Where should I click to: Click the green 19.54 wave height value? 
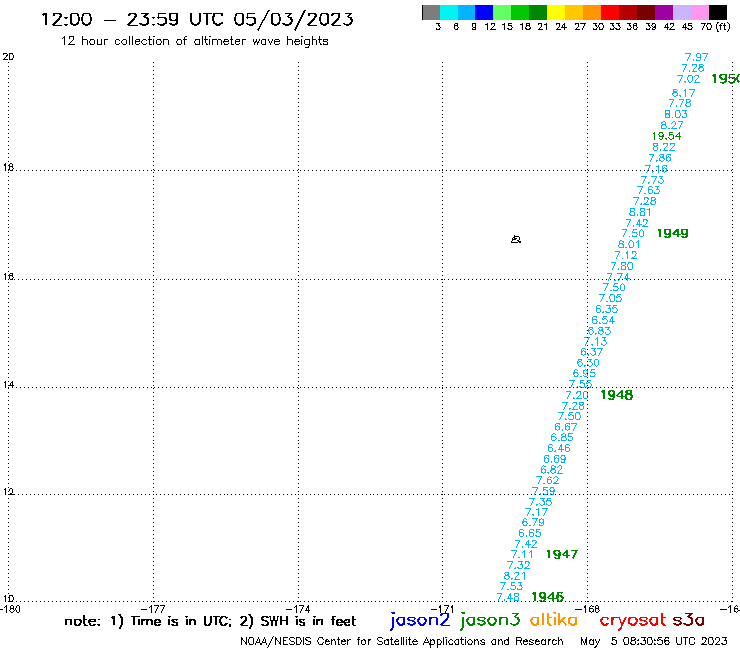(x=666, y=136)
